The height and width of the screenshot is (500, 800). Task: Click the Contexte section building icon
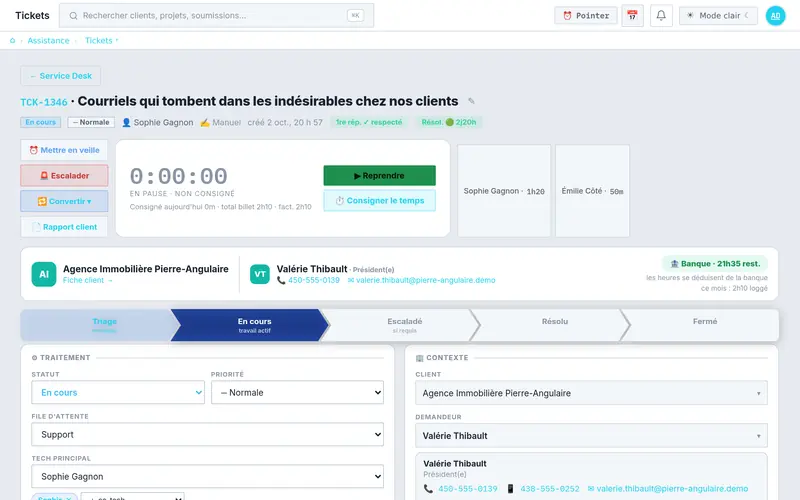point(419,358)
